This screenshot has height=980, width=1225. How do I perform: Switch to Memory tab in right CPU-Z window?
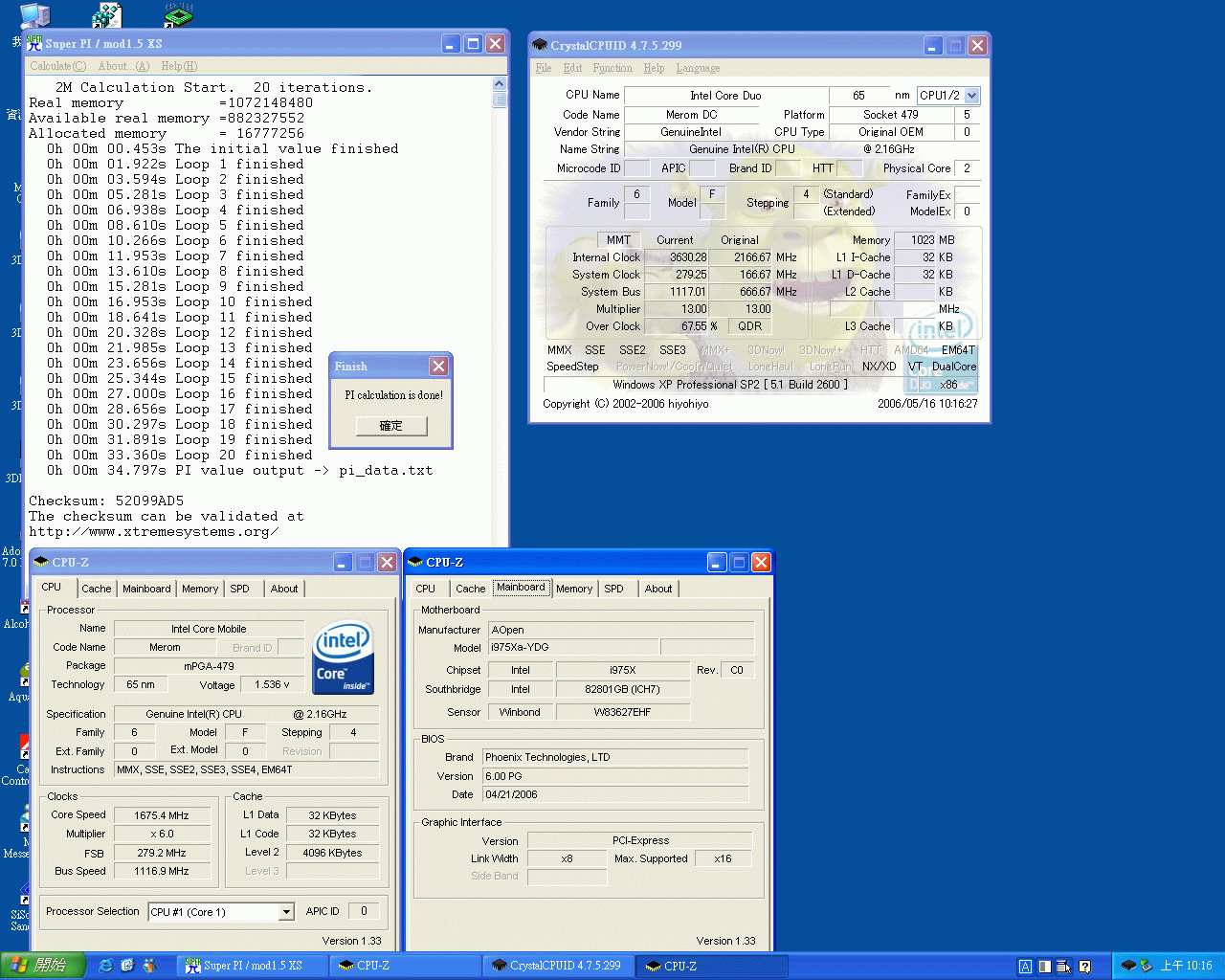pyautogui.click(x=574, y=589)
